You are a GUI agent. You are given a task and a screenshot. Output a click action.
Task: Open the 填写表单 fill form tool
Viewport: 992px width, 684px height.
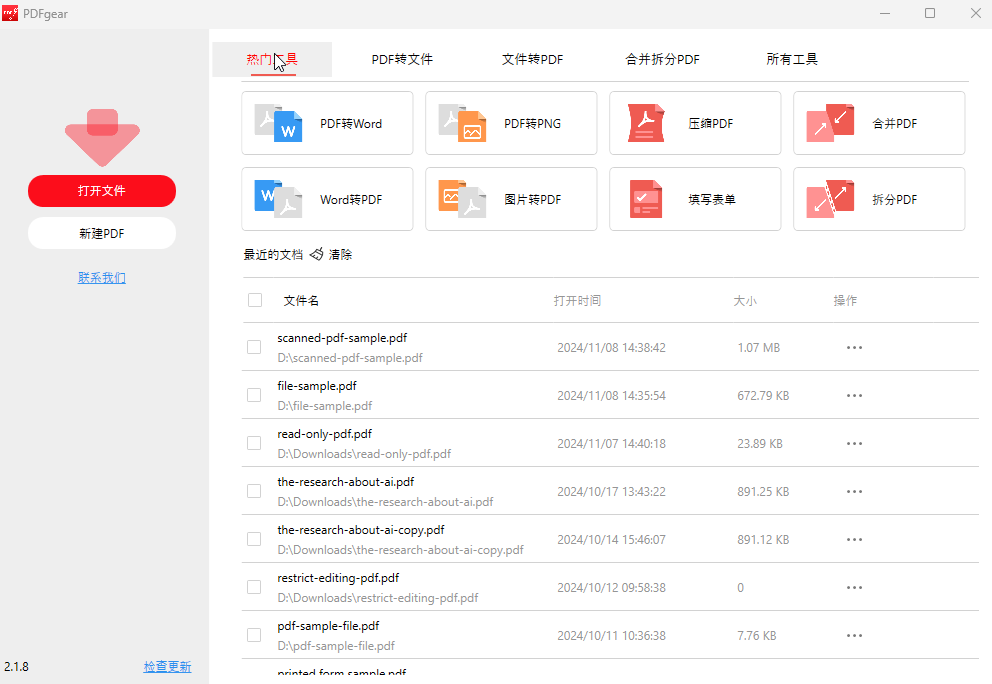646,199
